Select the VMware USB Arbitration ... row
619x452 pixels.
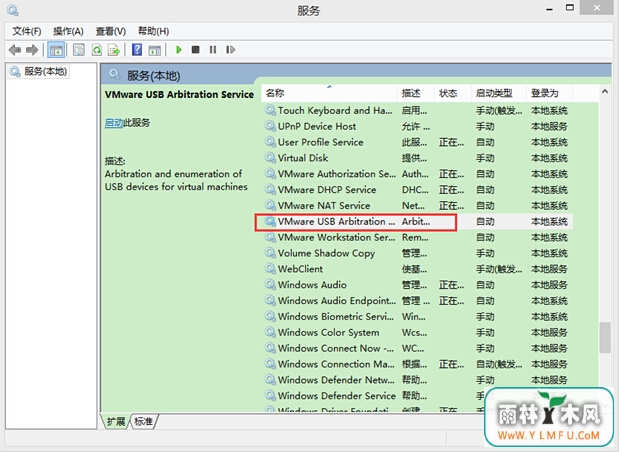click(x=417, y=221)
